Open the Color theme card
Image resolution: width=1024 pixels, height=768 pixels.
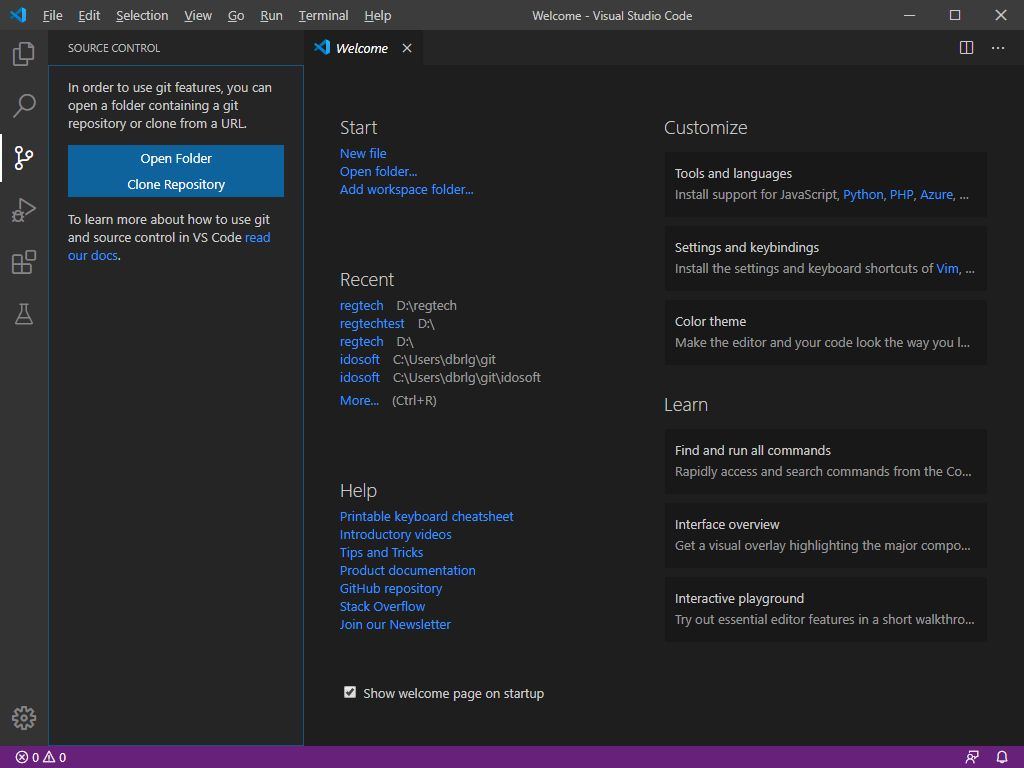tap(825, 332)
